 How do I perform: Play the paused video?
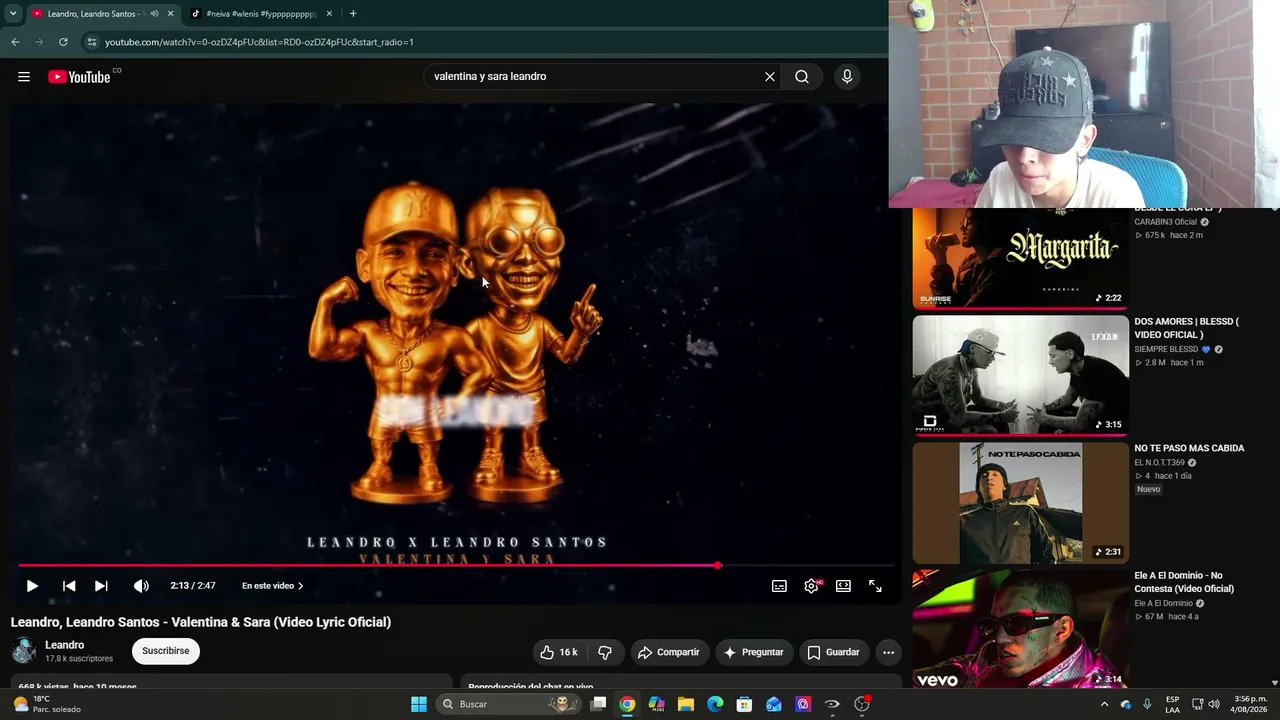pyautogui.click(x=32, y=586)
